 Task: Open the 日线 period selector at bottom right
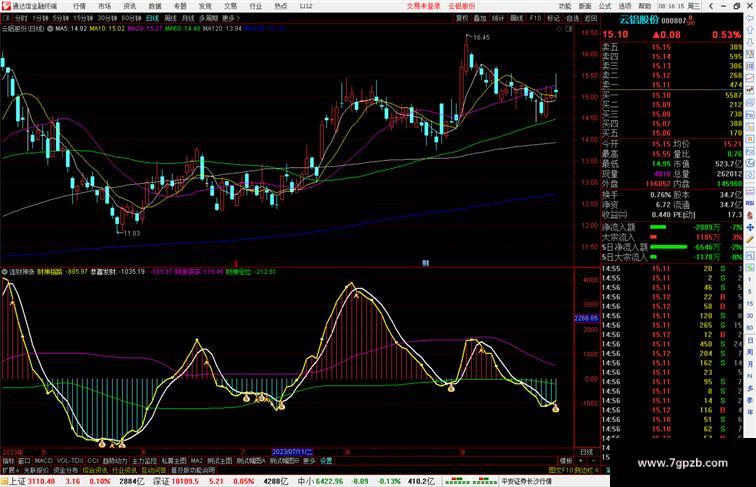pos(587,452)
